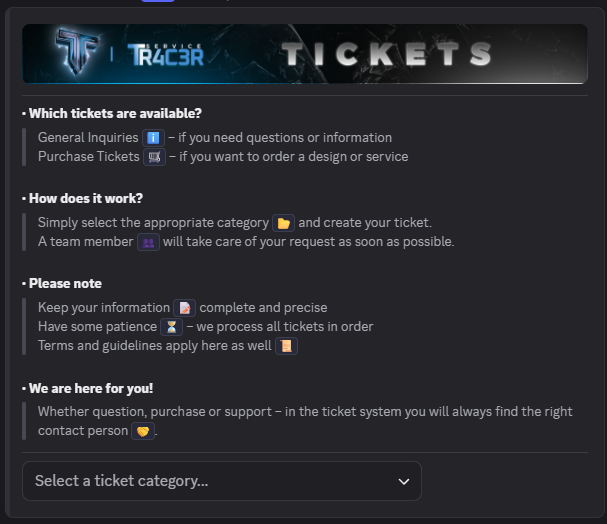Click the folder emoji after 'appropriate category'
The image size is (607, 524).
(283, 223)
